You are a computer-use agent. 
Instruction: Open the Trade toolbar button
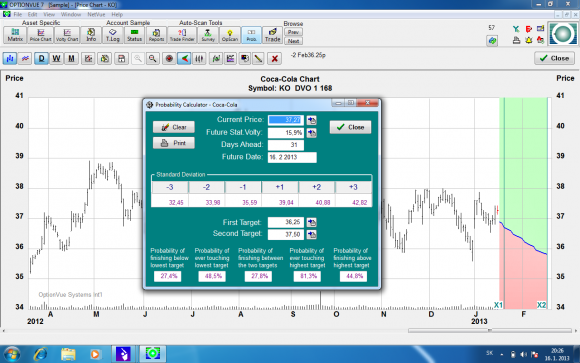[273, 35]
